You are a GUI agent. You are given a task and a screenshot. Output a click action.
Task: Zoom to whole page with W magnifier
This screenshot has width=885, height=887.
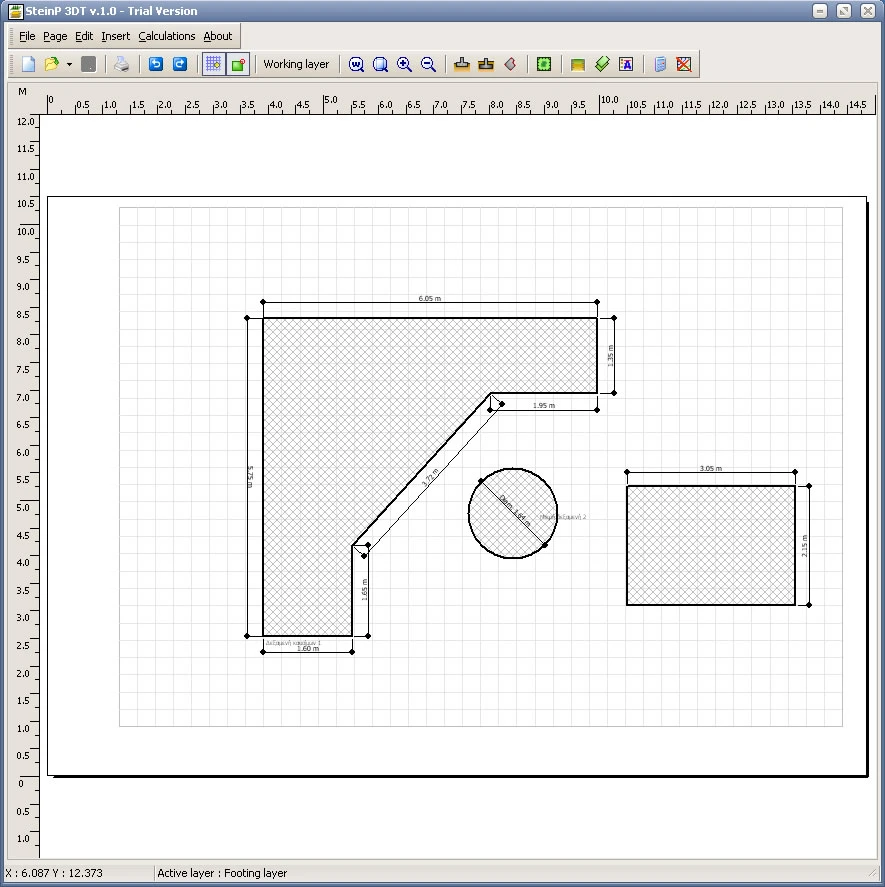356,64
